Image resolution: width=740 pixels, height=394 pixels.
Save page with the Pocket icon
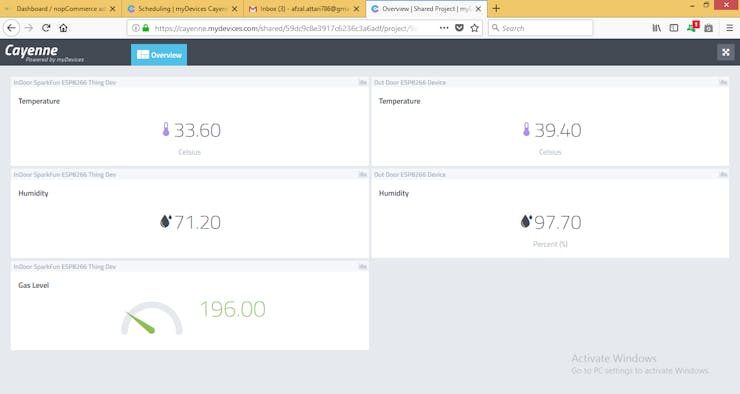(459, 28)
